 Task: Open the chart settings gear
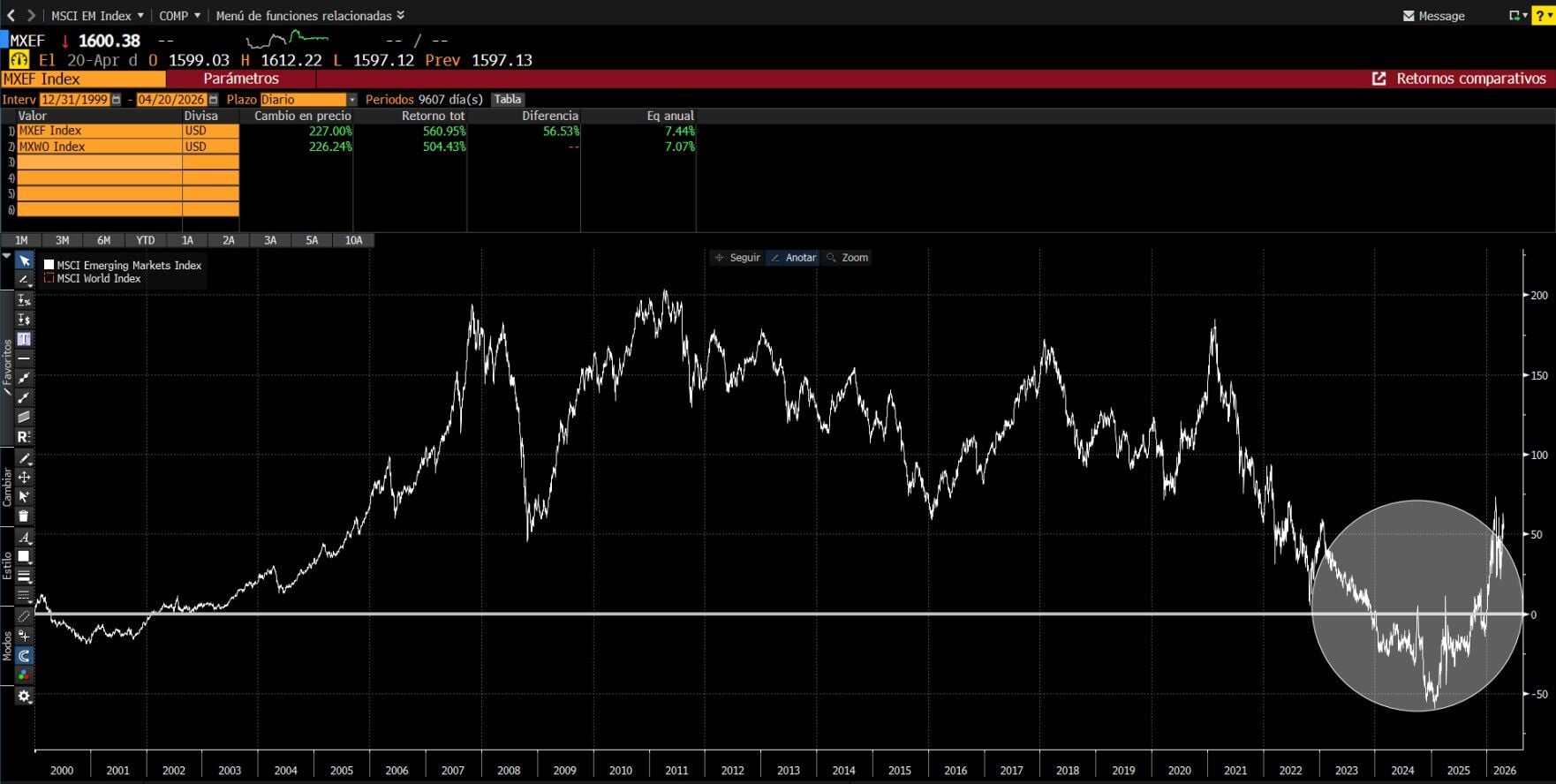click(24, 696)
